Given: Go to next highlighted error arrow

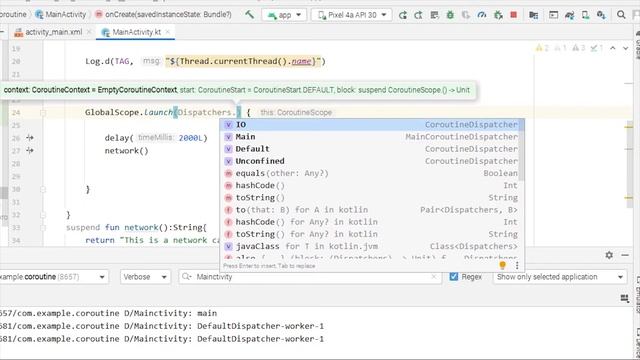Looking at the screenshot, I should point(625,48).
